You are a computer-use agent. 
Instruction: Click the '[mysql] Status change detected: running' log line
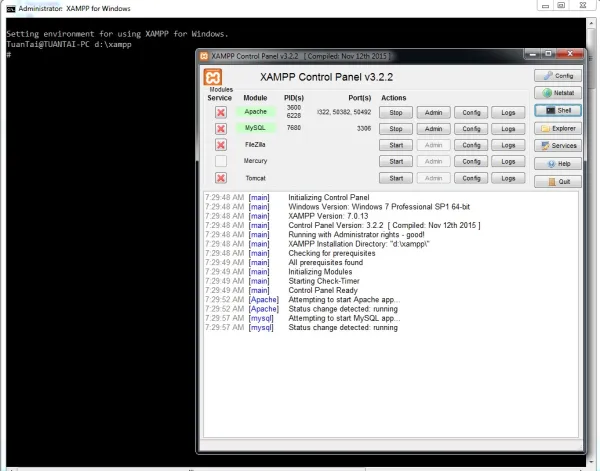coord(302,328)
